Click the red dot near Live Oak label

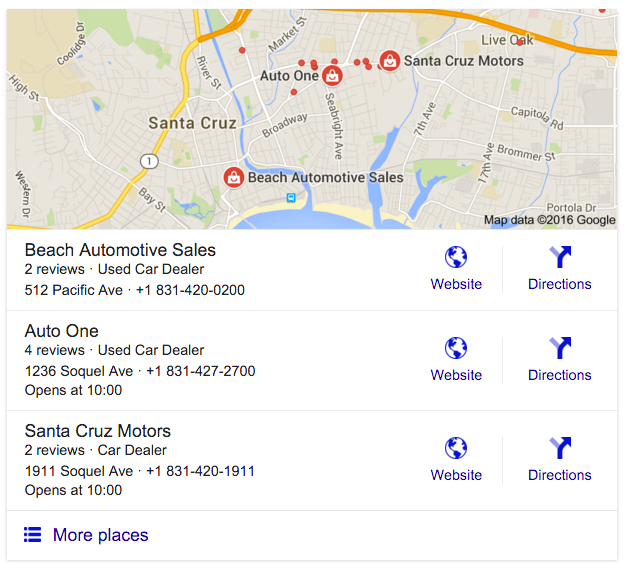click(519, 42)
